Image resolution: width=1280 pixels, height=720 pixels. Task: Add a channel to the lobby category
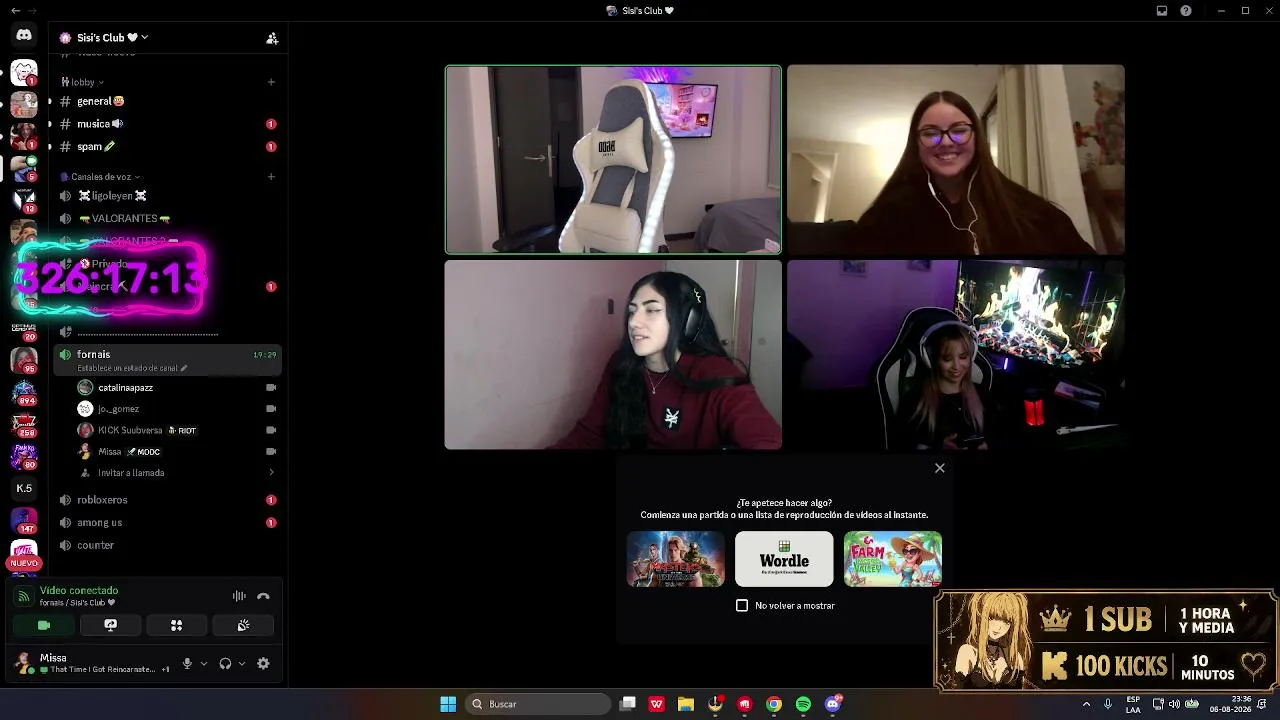point(271,82)
